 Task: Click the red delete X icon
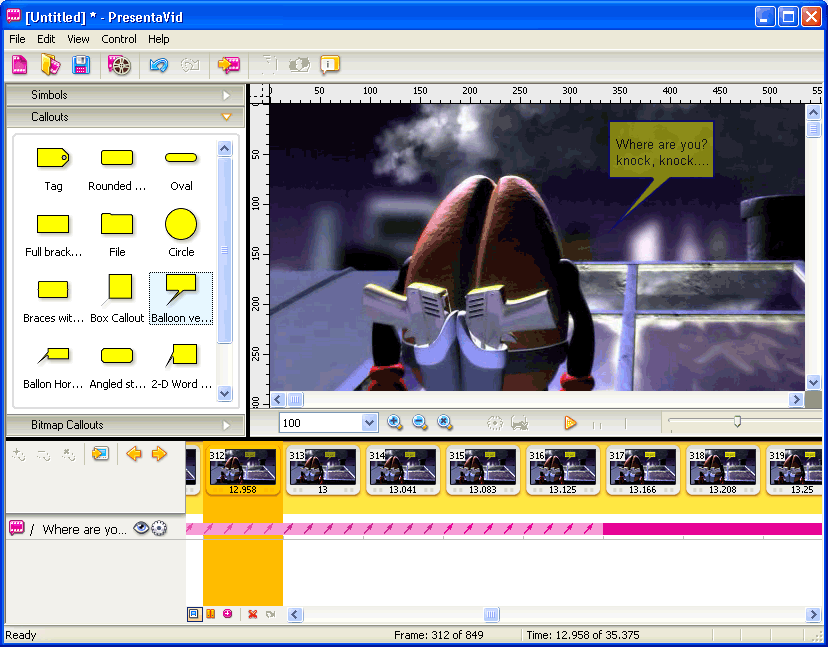coord(253,614)
